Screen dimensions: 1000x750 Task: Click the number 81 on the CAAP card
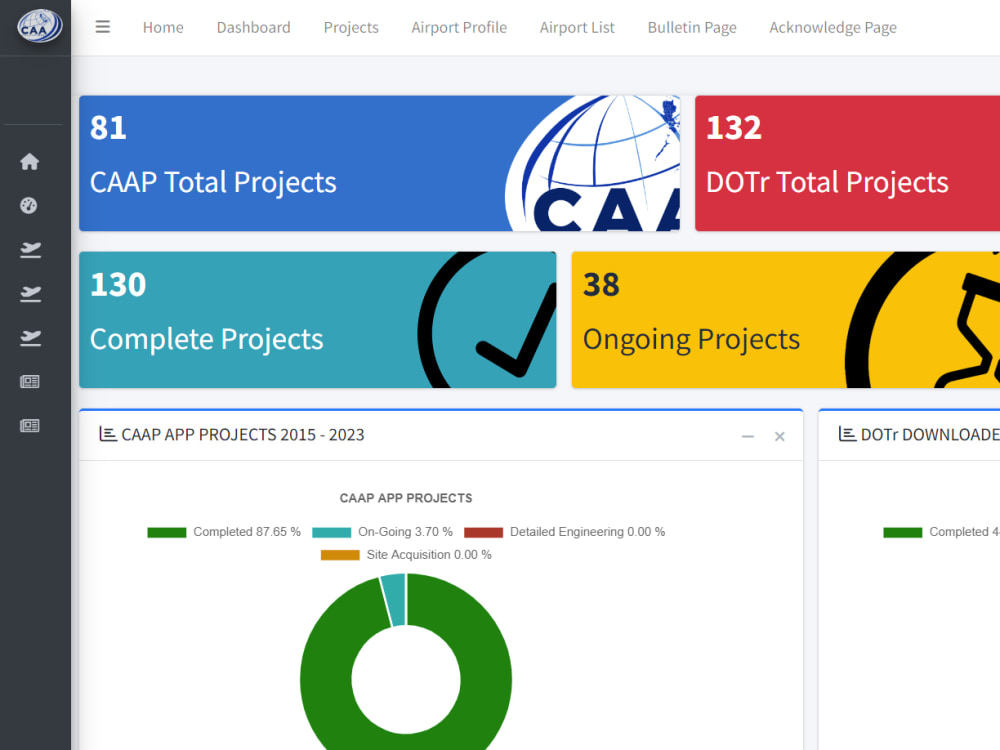pyautogui.click(x=108, y=128)
